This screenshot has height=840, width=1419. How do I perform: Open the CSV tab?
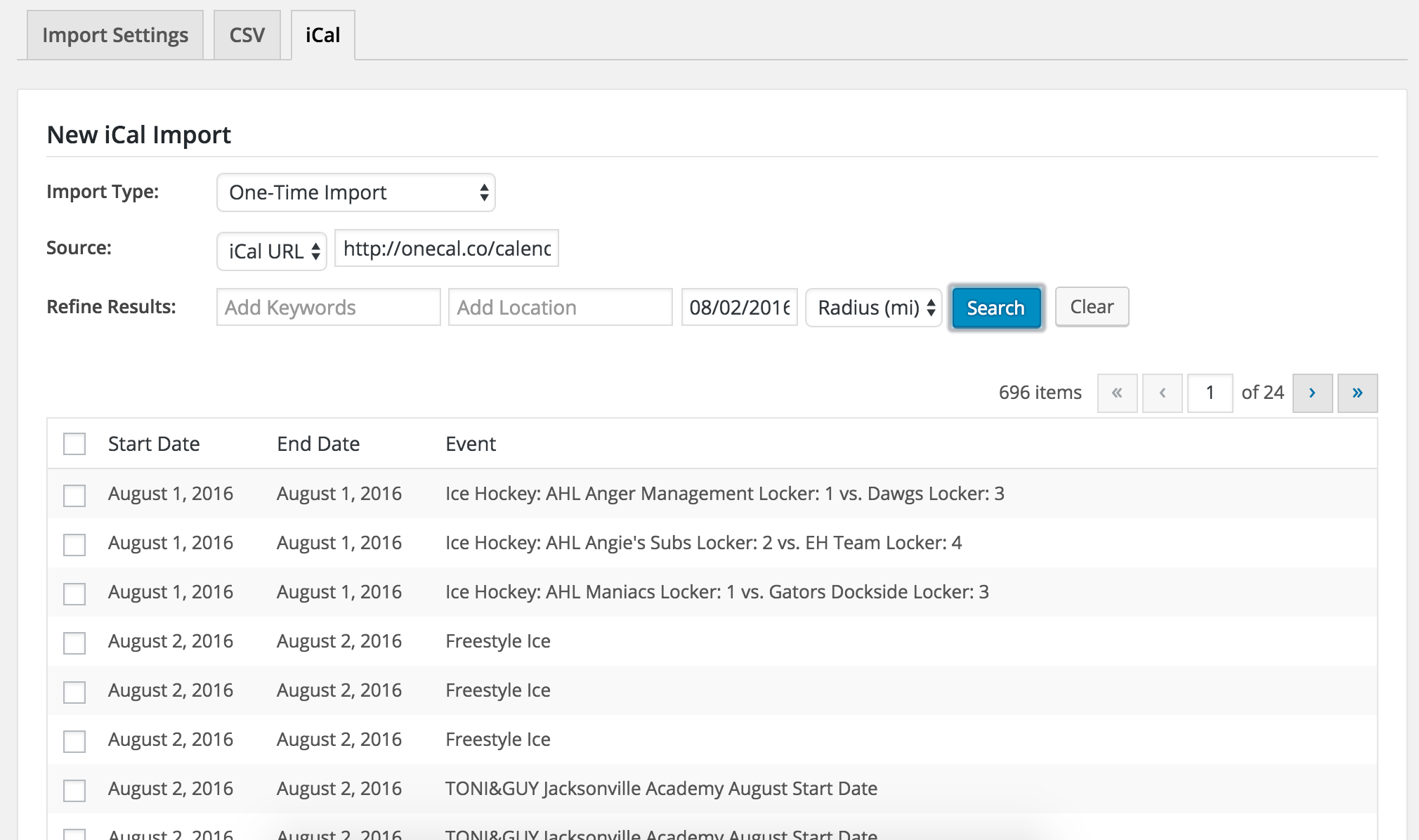point(247,35)
